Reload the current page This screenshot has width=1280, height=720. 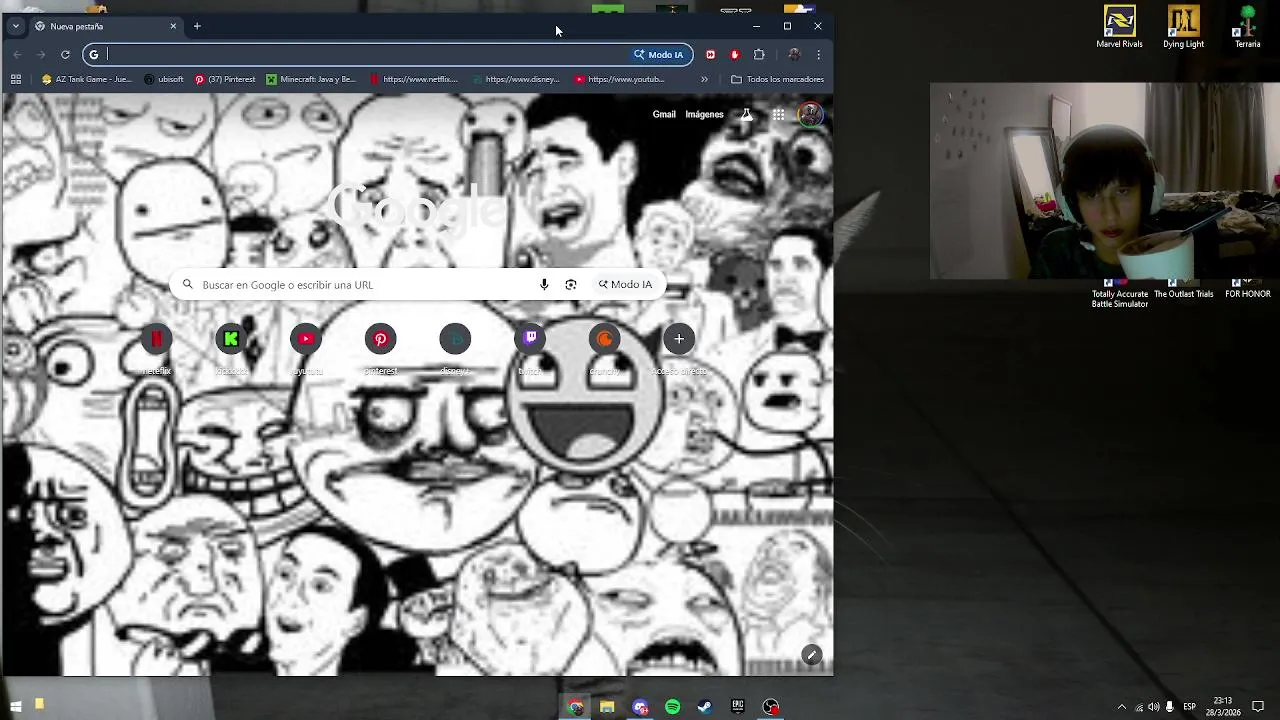[65, 55]
